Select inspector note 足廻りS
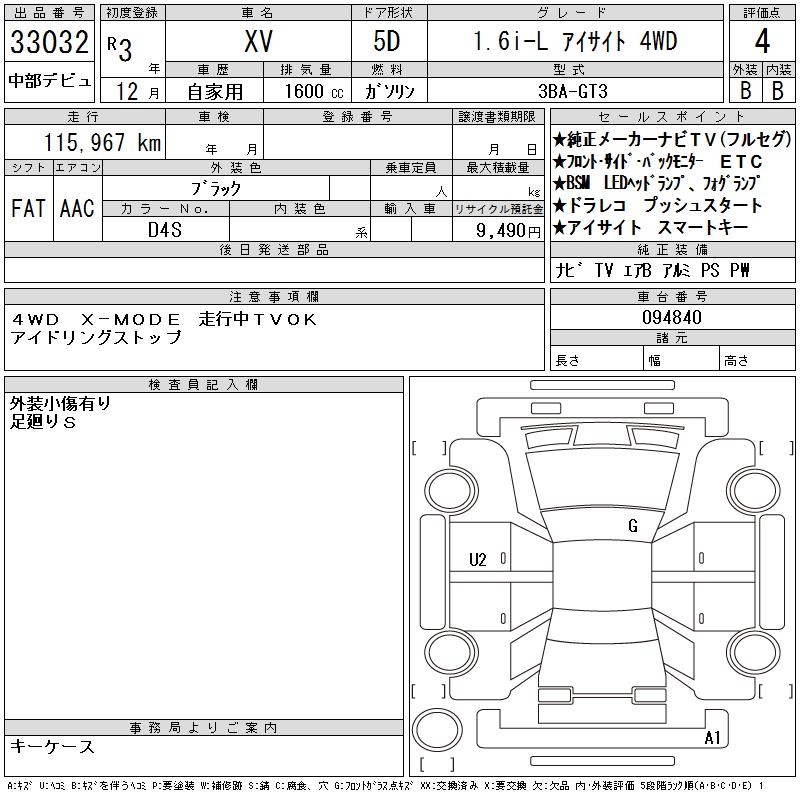This screenshot has height=800, width=800. click(x=43, y=421)
